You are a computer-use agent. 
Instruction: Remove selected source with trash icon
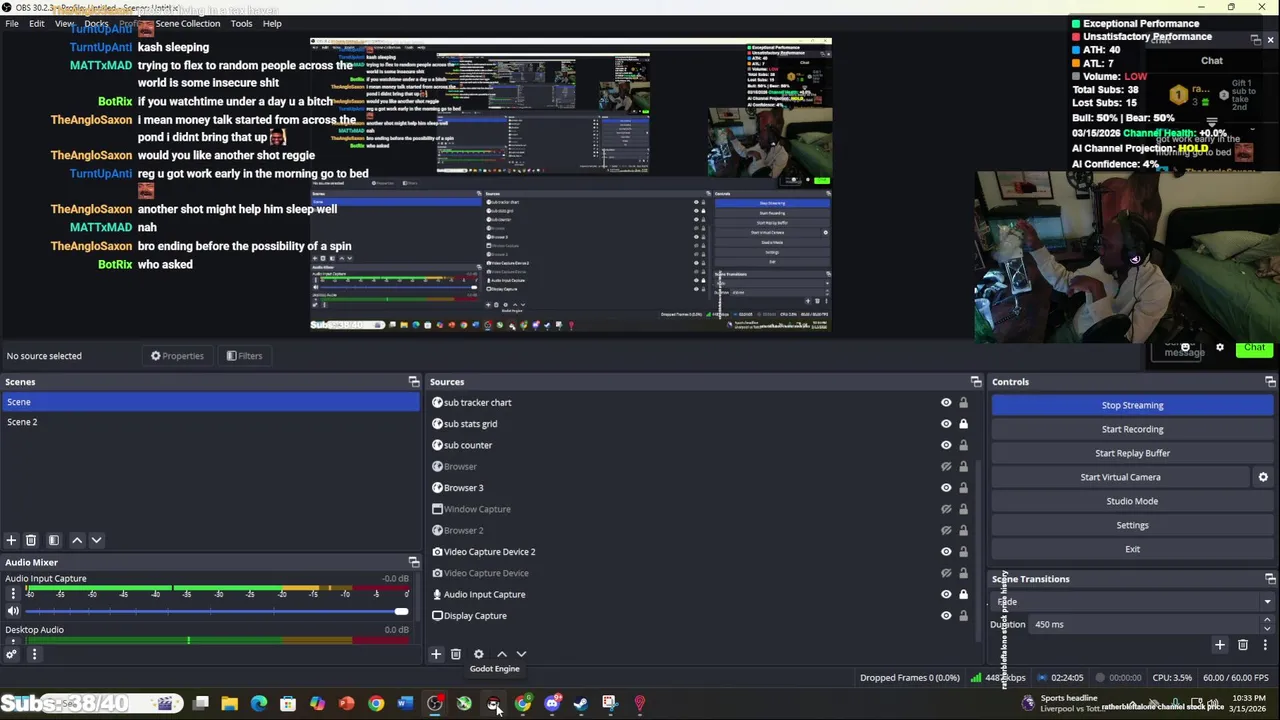coord(456,654)
